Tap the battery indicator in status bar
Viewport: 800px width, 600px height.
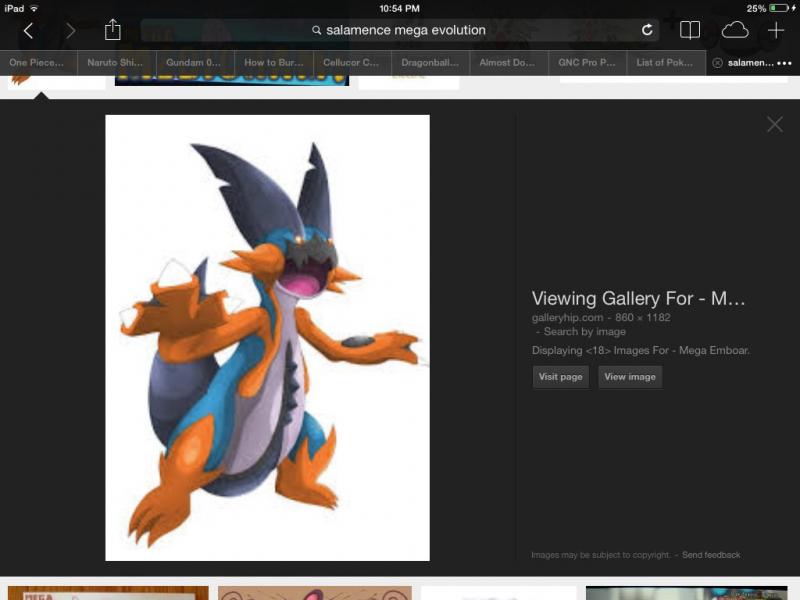pos(779,8)
